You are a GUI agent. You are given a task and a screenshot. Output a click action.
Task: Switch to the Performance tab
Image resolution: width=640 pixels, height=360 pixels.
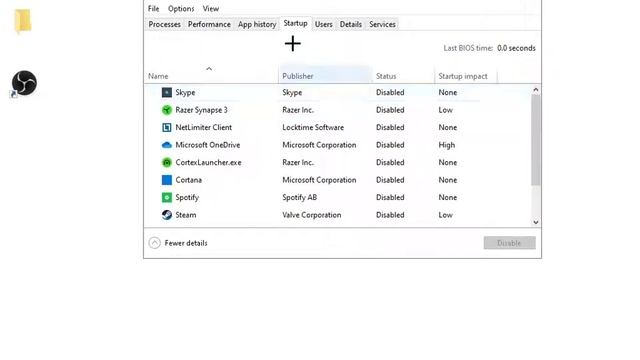point(209,24)
